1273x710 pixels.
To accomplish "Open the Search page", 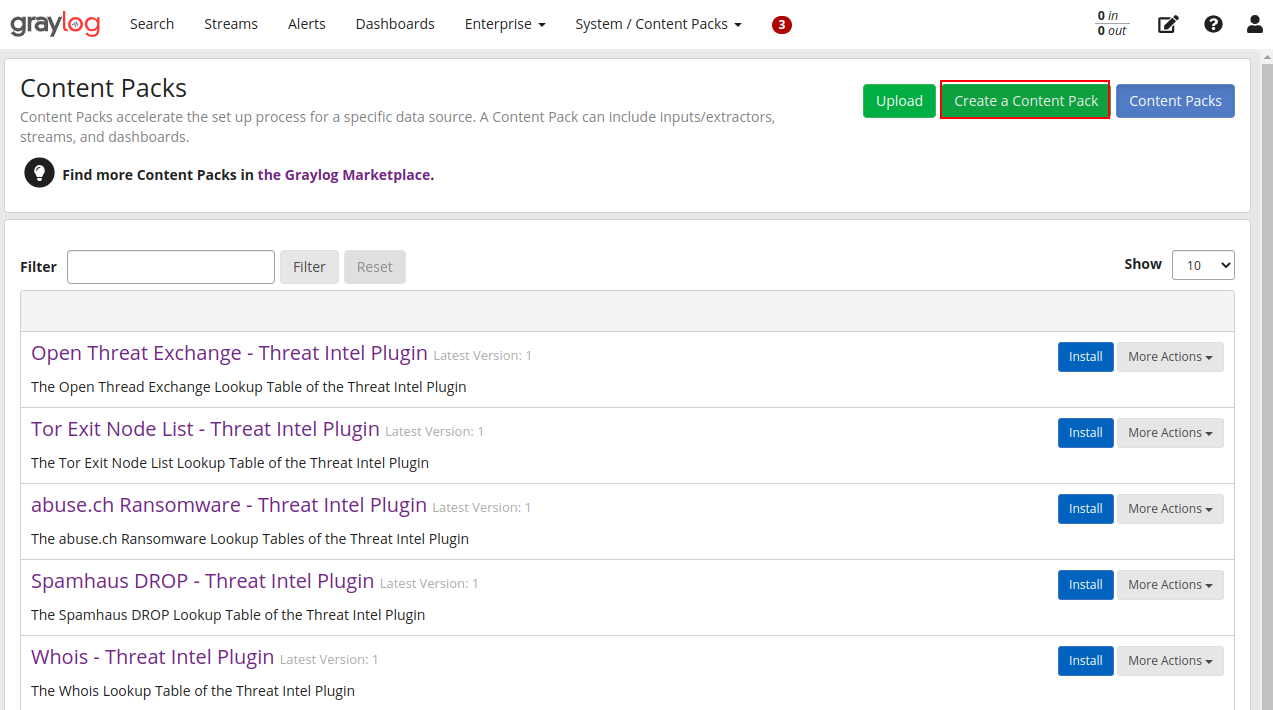I will pos(152,24).
